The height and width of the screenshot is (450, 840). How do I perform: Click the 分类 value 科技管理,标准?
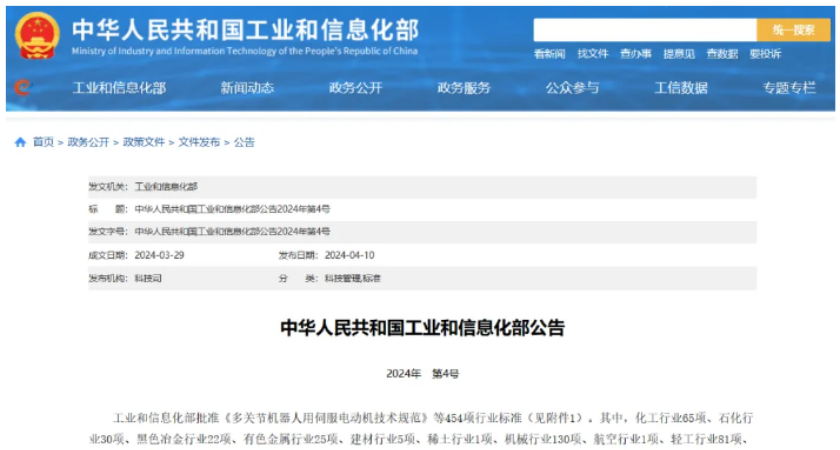[352, 278]
